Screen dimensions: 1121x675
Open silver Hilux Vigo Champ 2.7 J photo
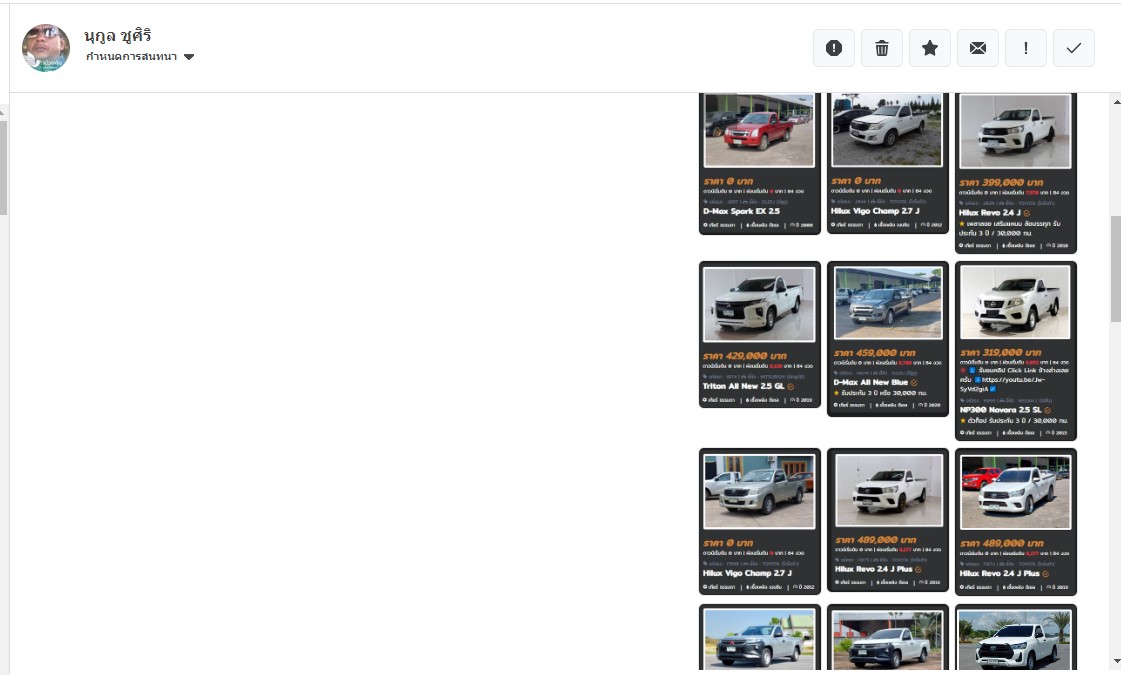tap(759, 492)
